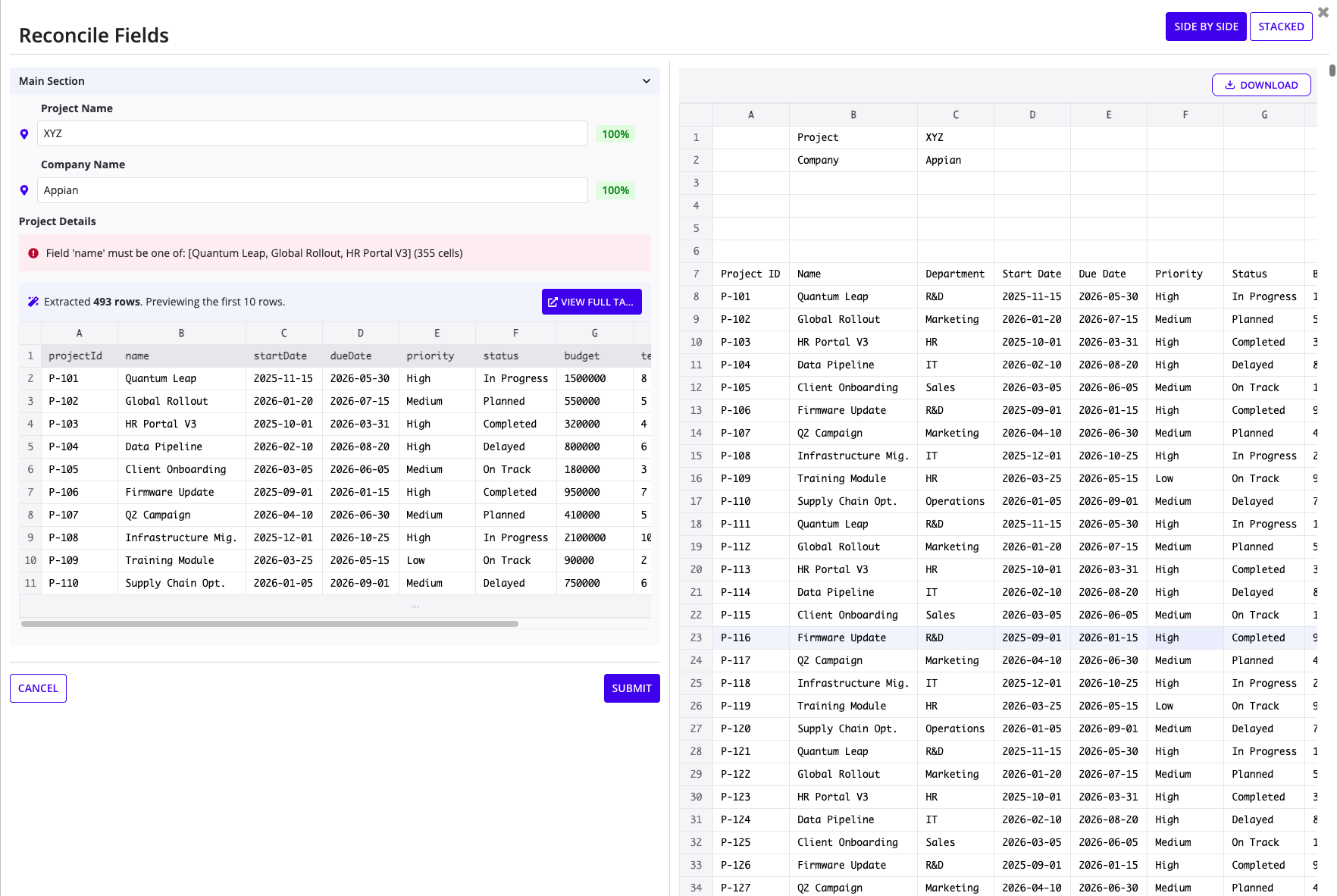Click 'Project ID' header in source spreadsheet
1337x896 pixels.
point(751,274)
